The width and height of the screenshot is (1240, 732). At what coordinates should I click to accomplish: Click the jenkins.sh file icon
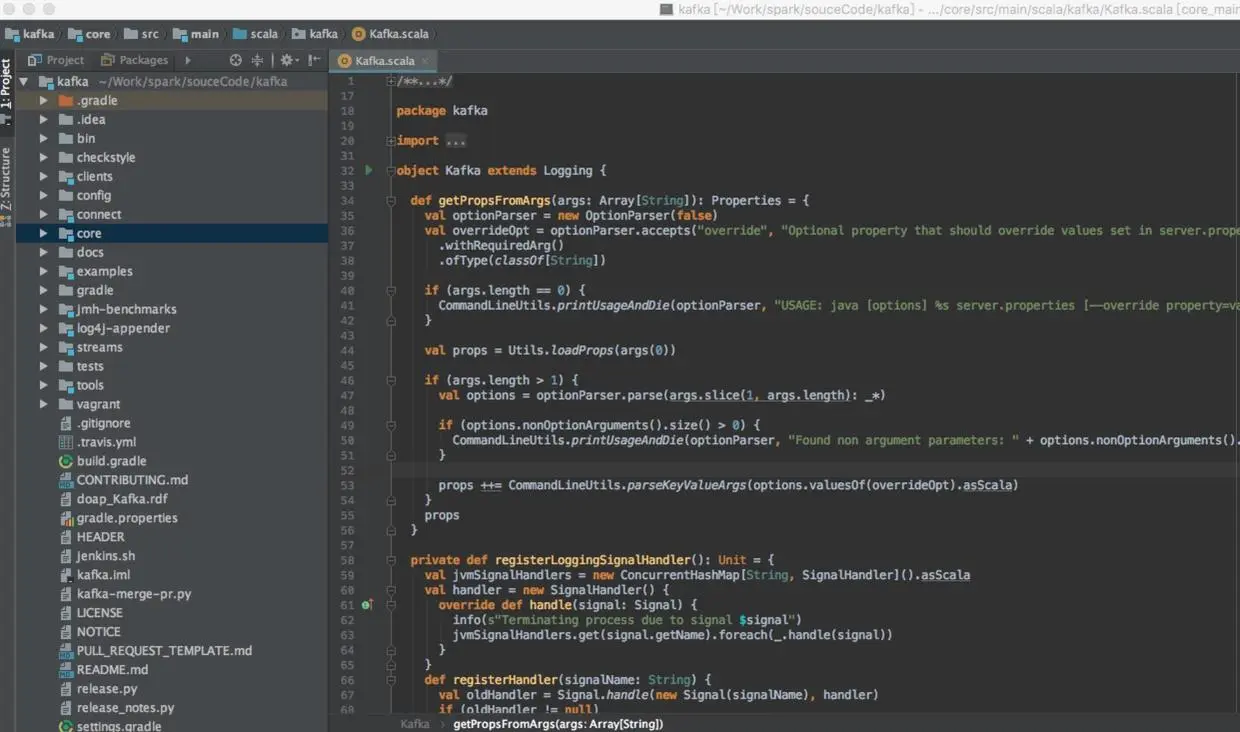[x=66, y=557]
